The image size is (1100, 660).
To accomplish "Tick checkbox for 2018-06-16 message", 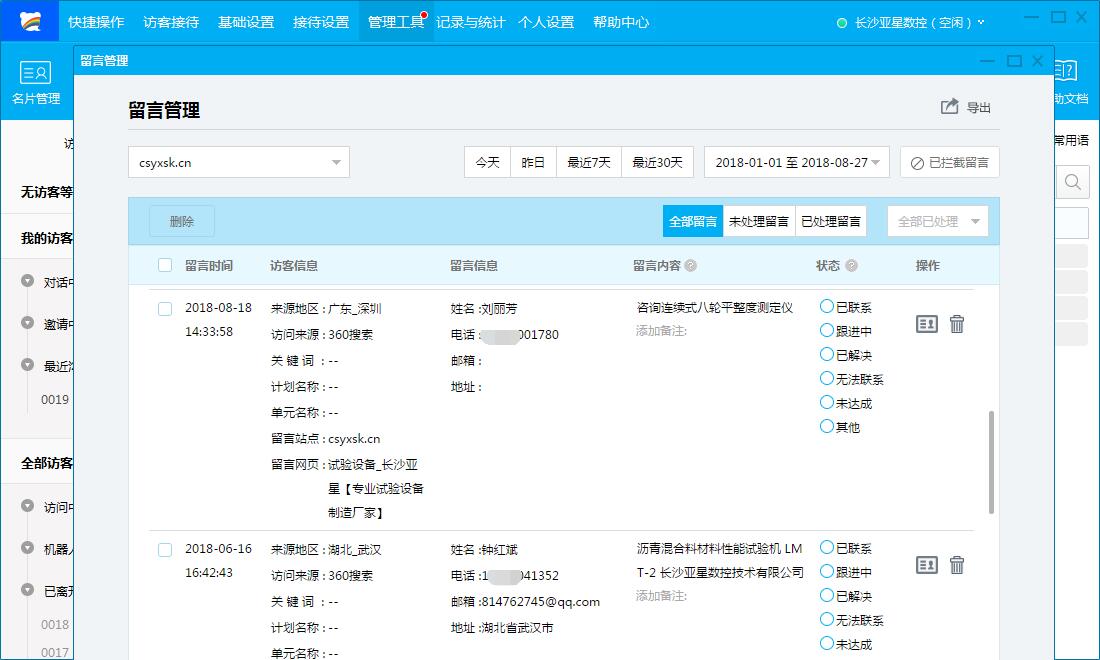I will pos(165,550).
